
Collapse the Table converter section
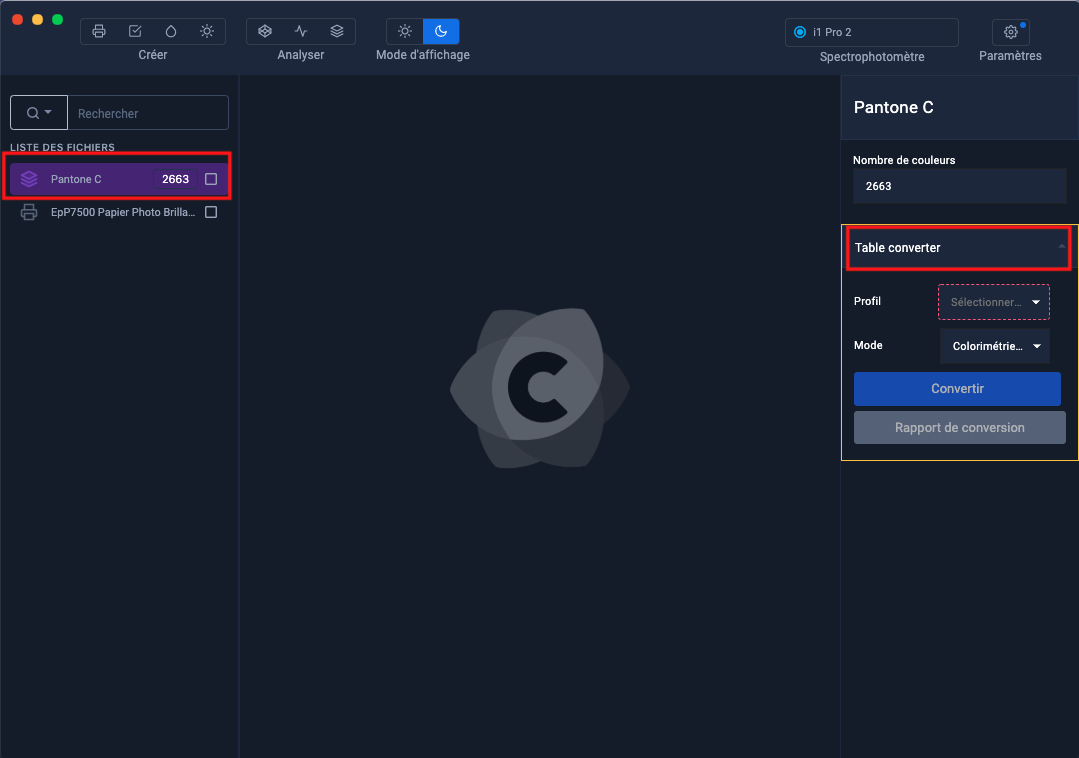(x=959, y=248)
